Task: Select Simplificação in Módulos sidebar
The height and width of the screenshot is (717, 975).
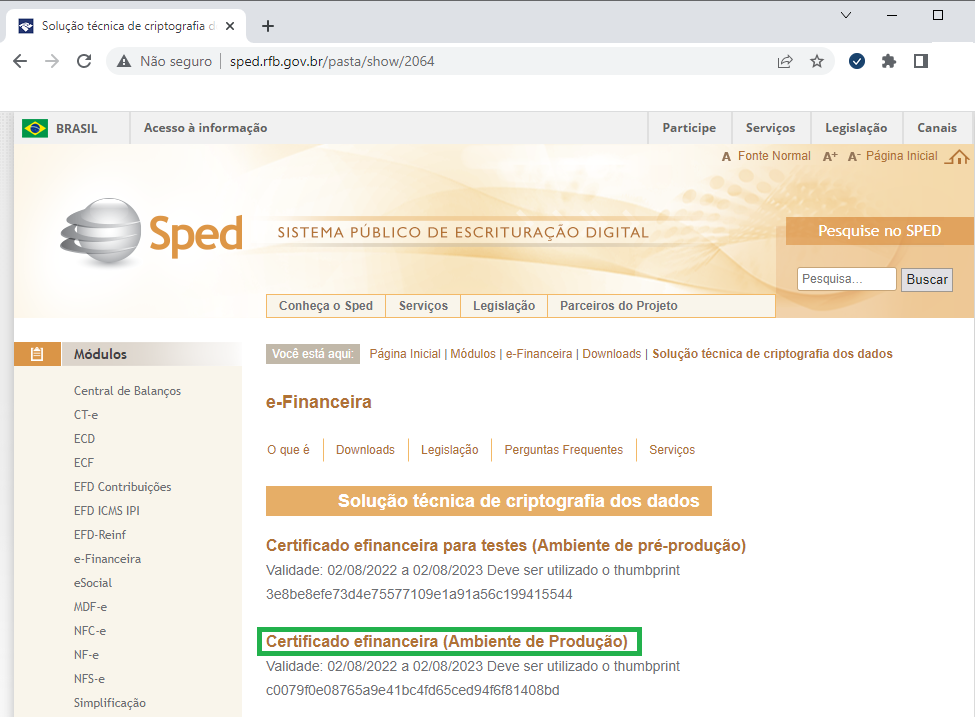Action: (110, 703)
